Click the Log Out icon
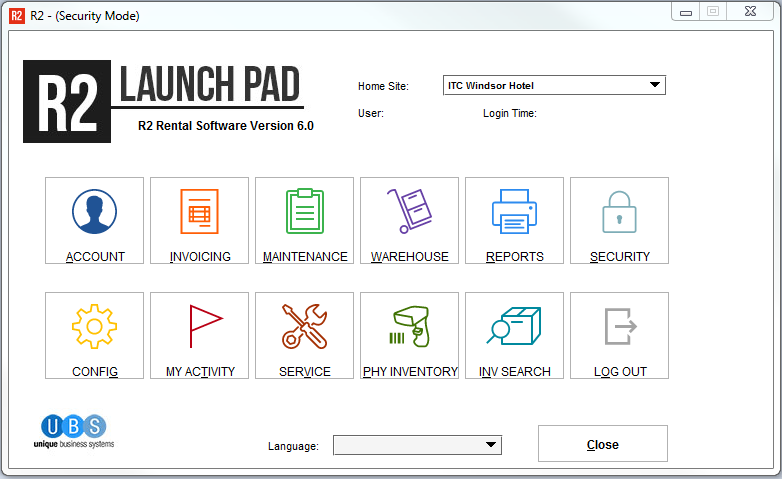782x479 pixels. coord(619,327)
